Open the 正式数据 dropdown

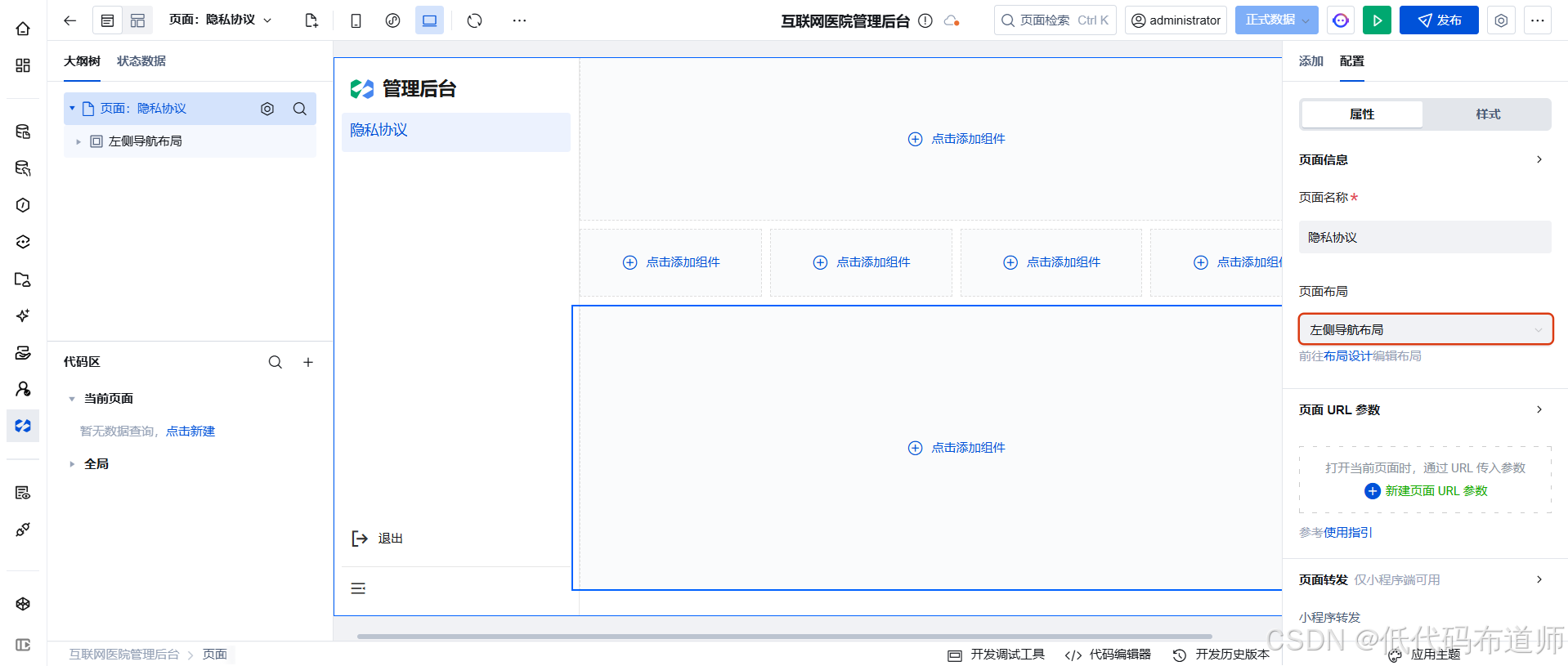click(x=1276, y=20)
